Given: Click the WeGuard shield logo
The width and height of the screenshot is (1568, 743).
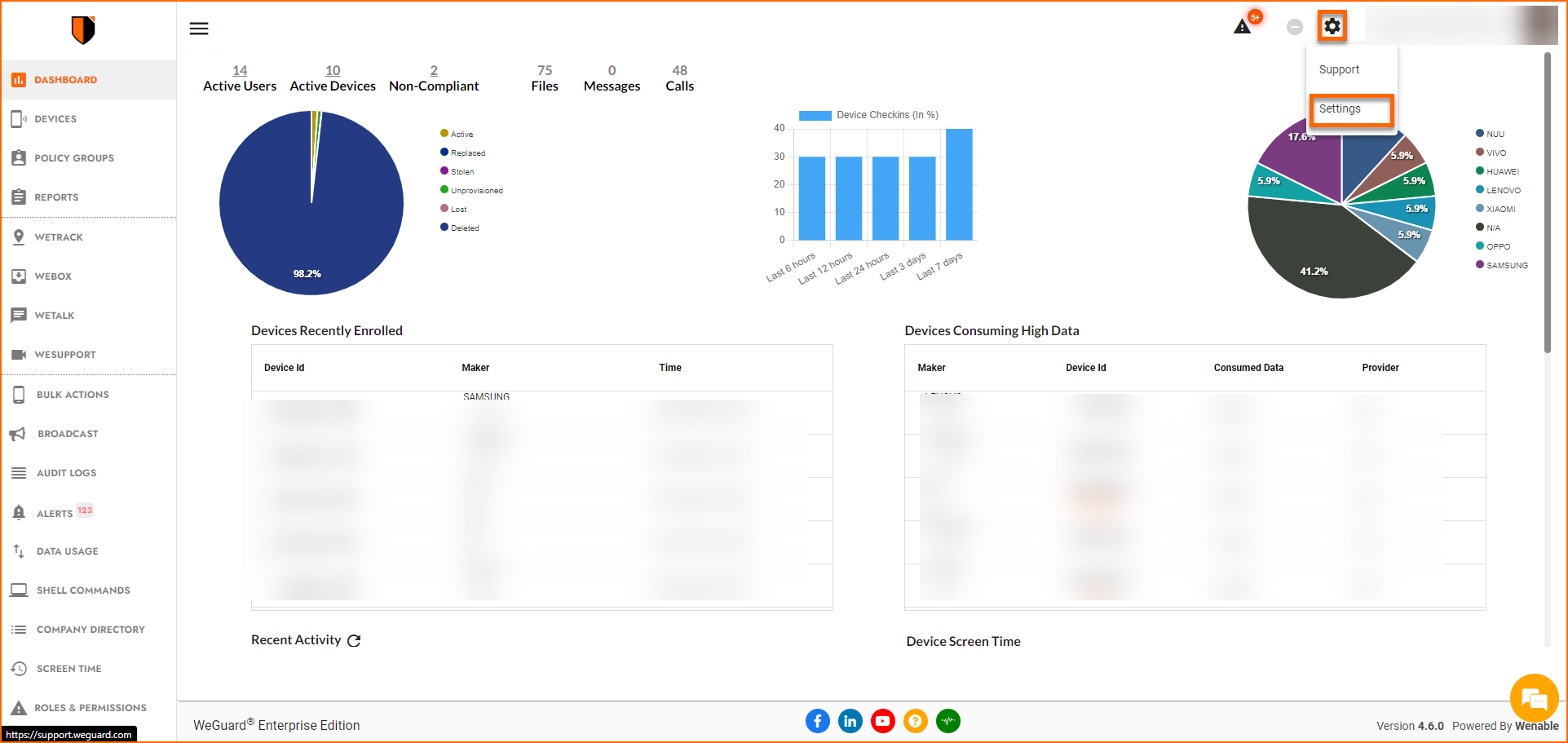Looking at the screenshot, I should point(83,30).
